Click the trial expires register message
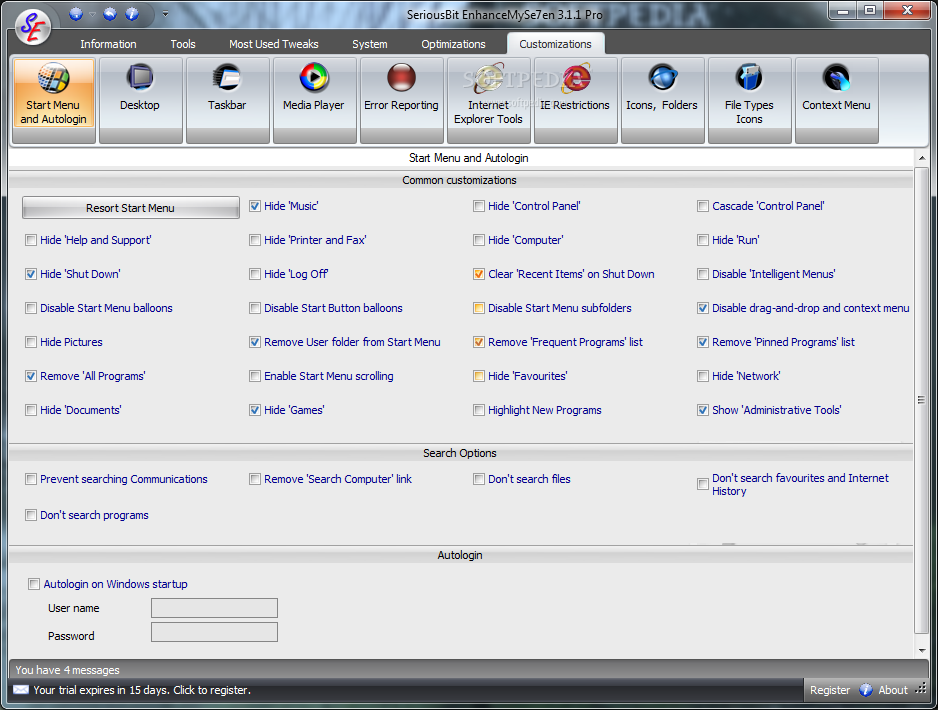This screenshot has width=938, height=710. click(x=142, y=690)
